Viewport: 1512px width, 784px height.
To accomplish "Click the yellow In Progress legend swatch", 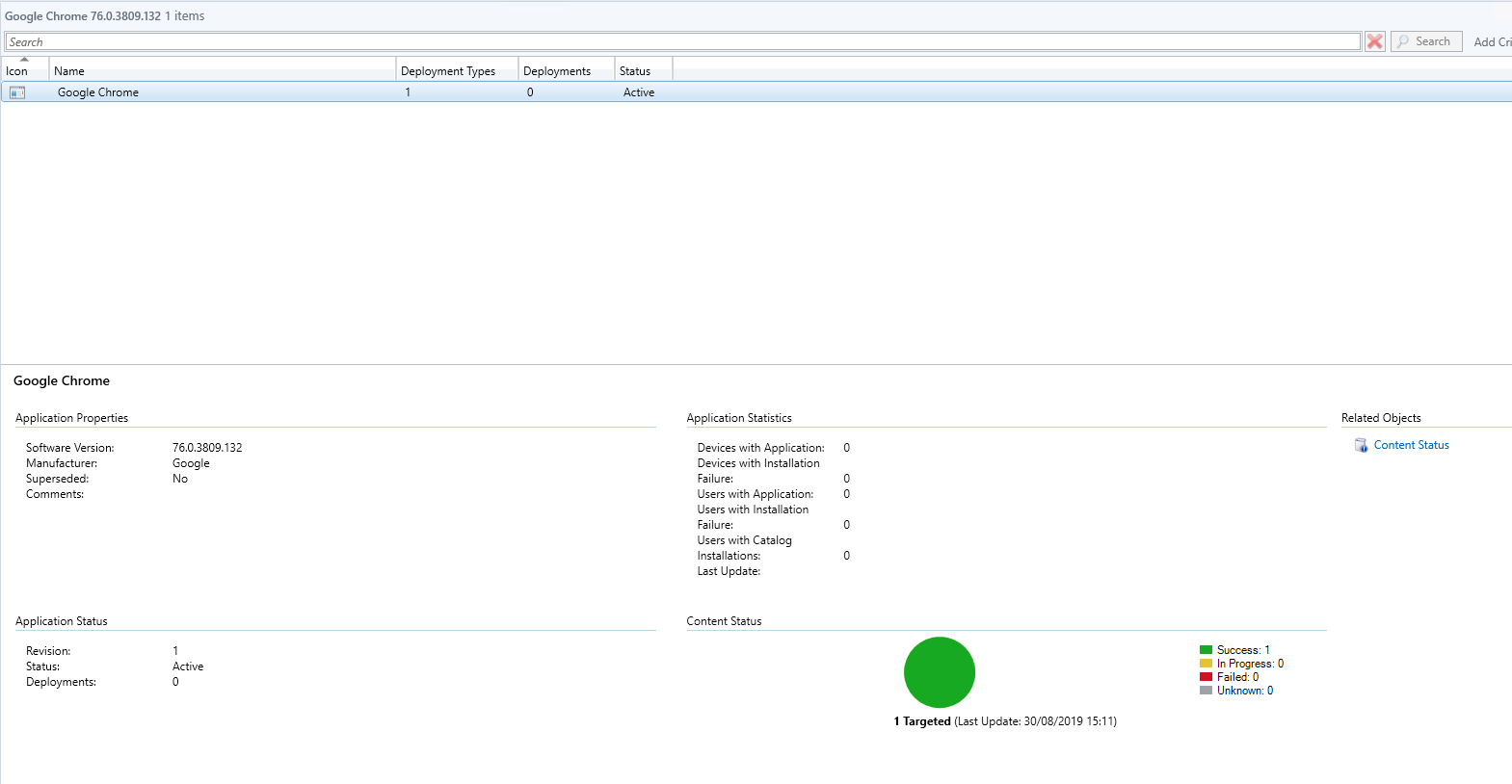I will [x=1206, y=664].
